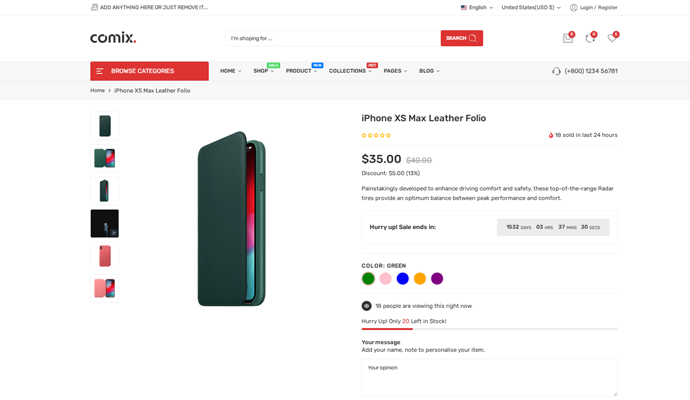Open the United States (USD $) currency dropdown
This screenshot has height=400, width=690.
coord(530,7)
